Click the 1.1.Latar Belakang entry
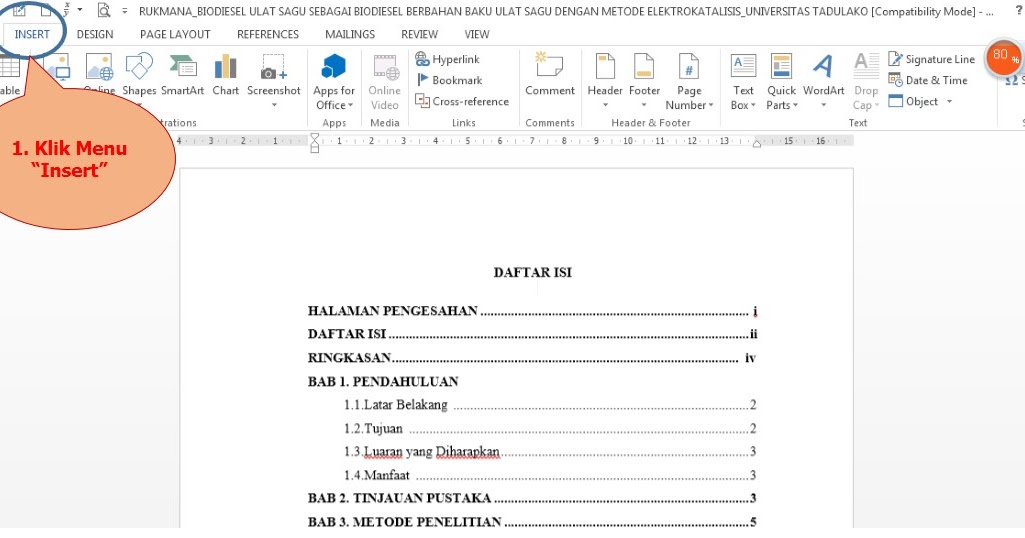The image size is (1025, 538). point(550,405)
